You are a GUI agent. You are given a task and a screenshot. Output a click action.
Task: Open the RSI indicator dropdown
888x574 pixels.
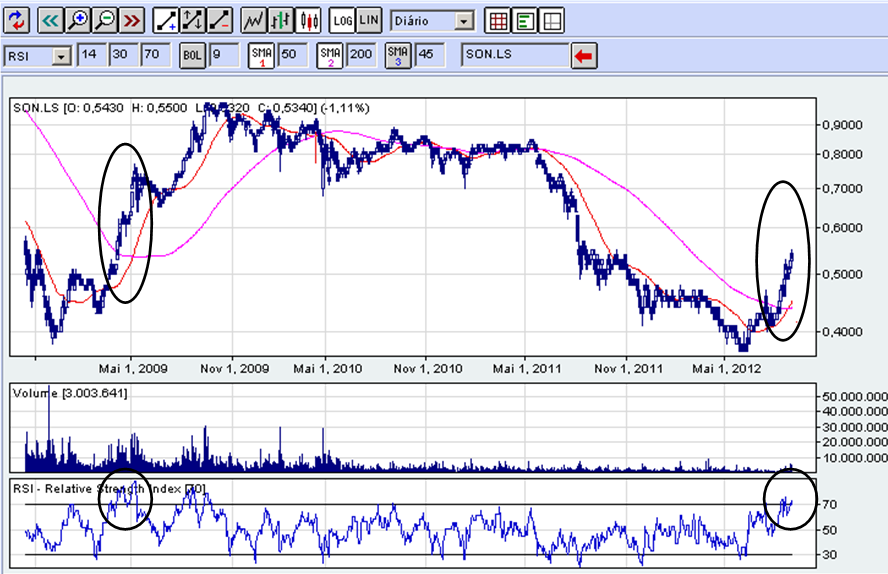click(x=61, y=56)
